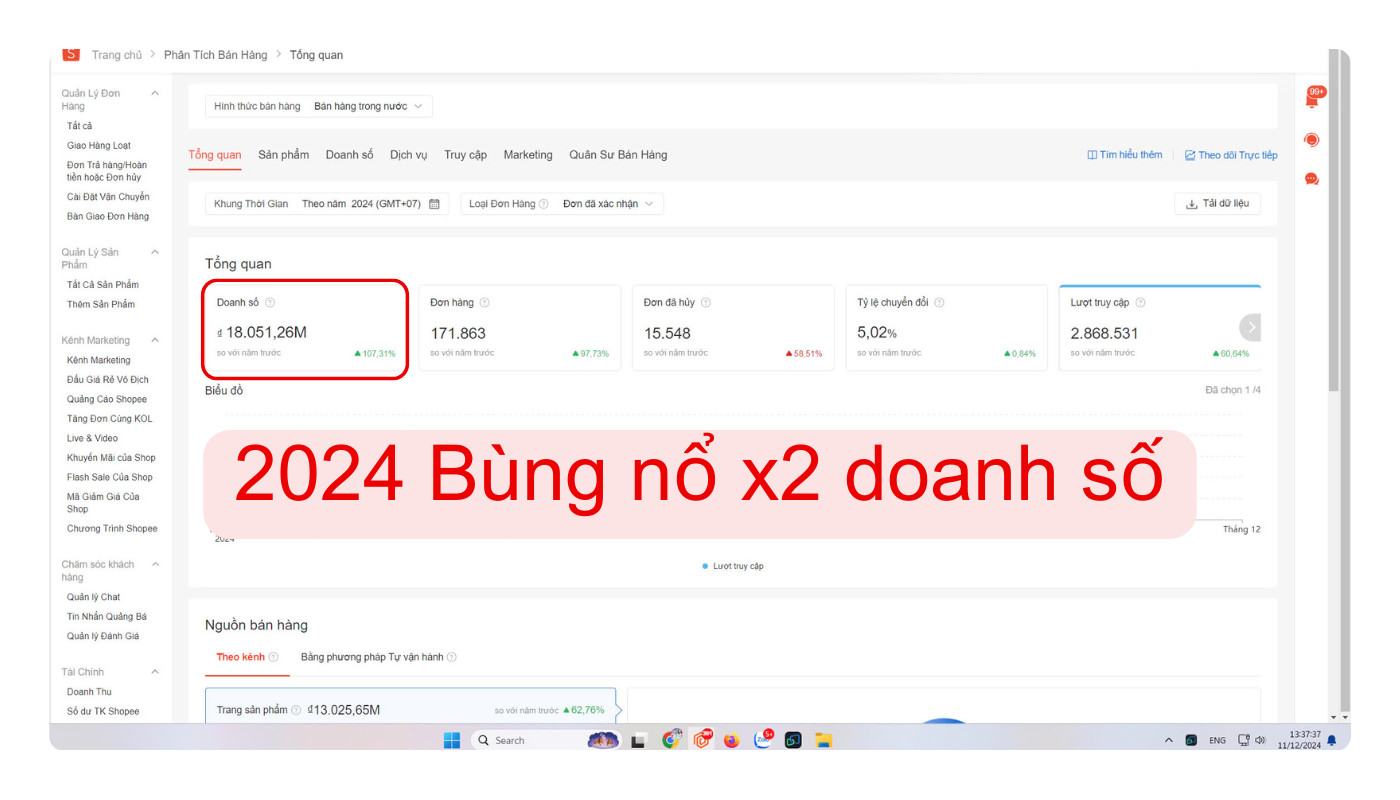This screenshot has height=800, width=1400.
Task: Click the help icon beside Tỷ lệ chuyển đổi
Action: 939,303
